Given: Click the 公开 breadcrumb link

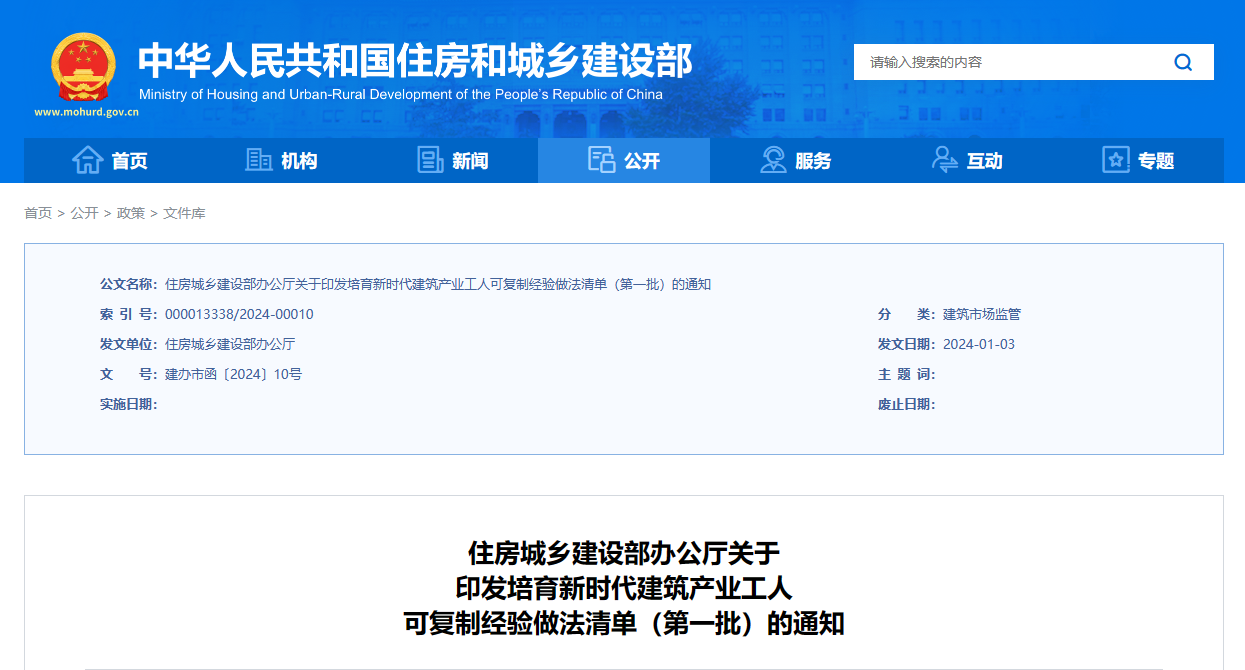Looking at the screenshot, I should (84, 213).
